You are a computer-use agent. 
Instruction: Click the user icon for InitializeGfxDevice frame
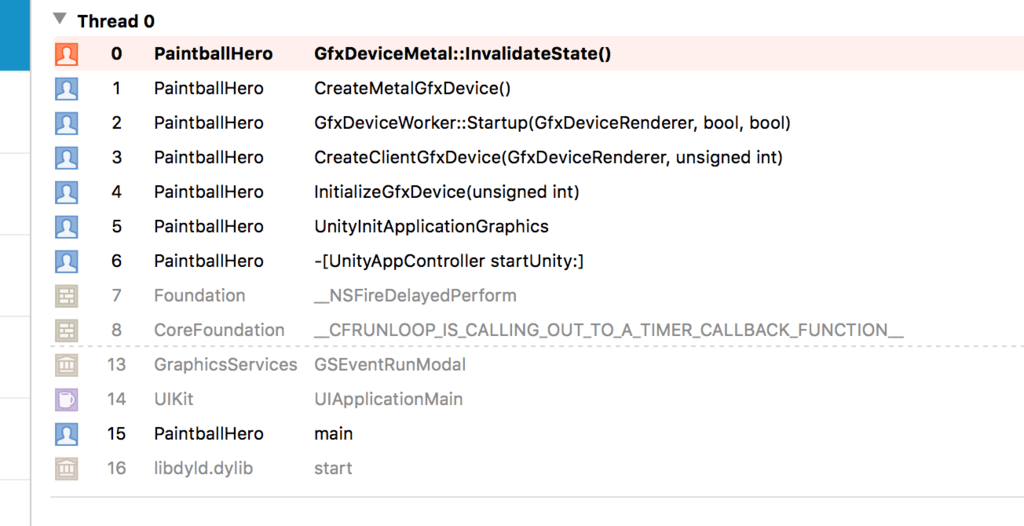67,192
